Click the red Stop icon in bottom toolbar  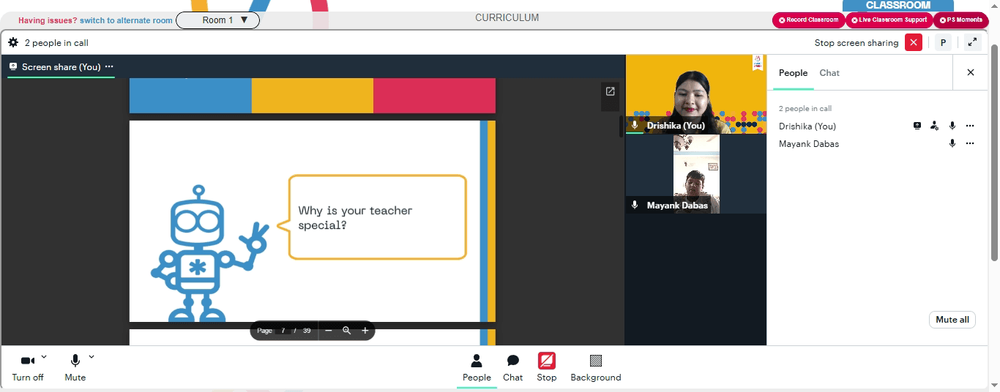547,361
